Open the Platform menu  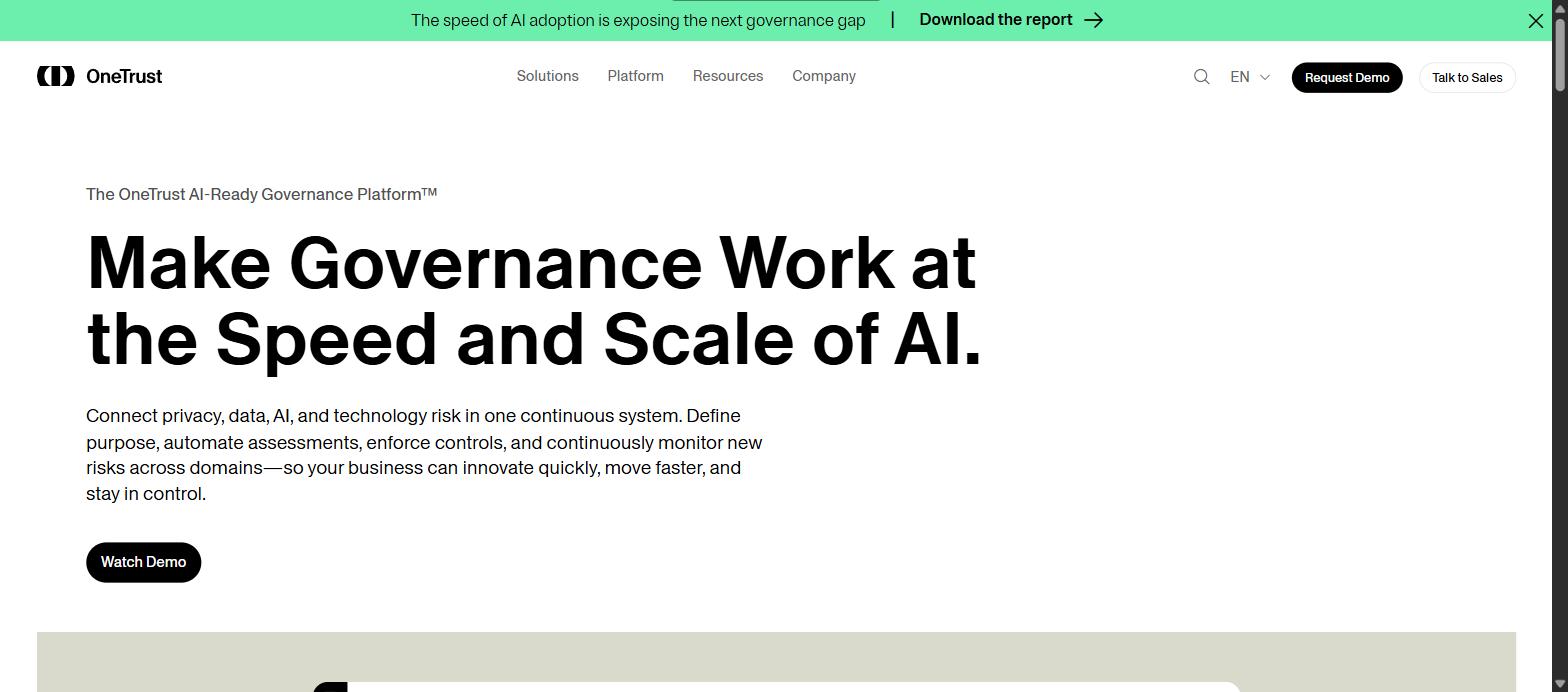click(635, 76)
